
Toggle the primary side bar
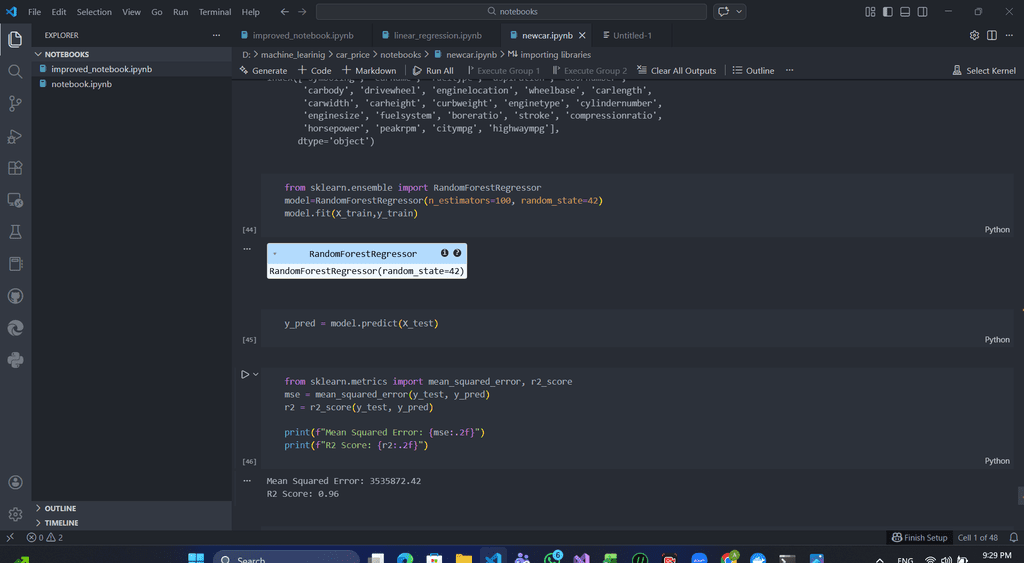[x=888, y=12]
